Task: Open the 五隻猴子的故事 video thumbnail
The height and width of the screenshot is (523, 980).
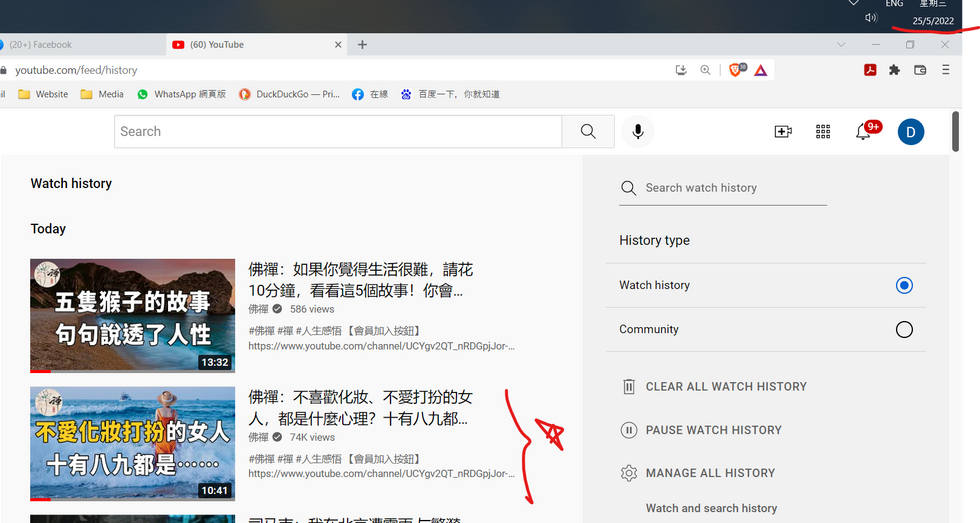Action: [x=132, y=316]
